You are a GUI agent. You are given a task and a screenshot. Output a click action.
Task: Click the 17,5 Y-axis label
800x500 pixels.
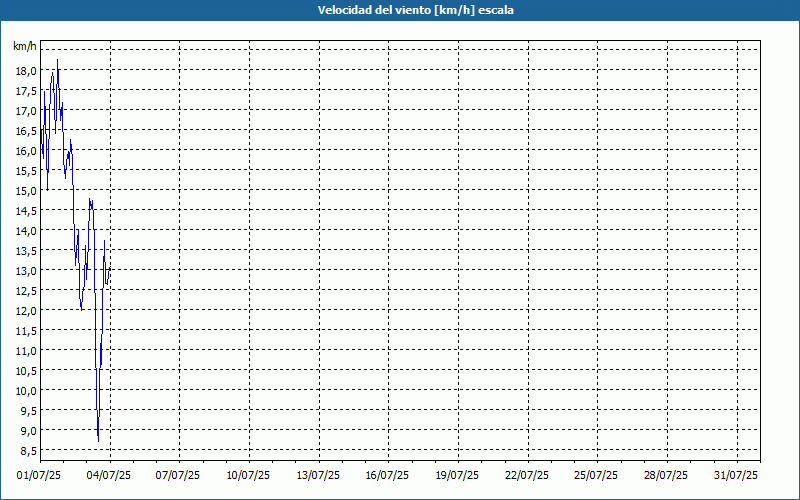pyautogui.click(x=26, y=91)
